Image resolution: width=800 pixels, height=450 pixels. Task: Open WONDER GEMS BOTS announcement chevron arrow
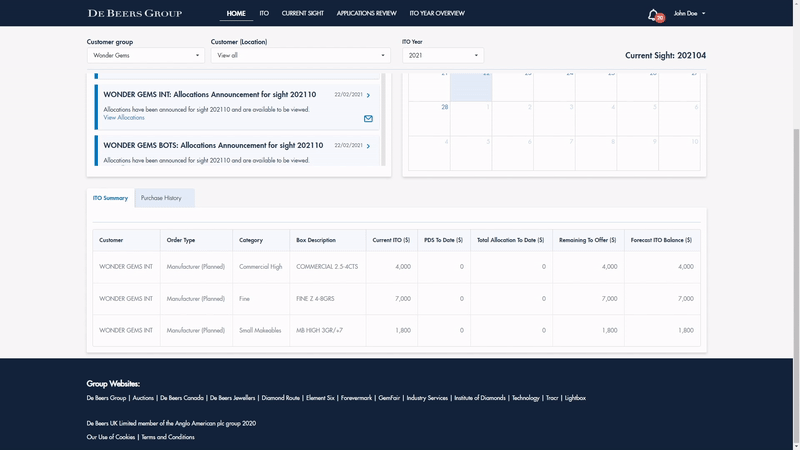point(368,146)
